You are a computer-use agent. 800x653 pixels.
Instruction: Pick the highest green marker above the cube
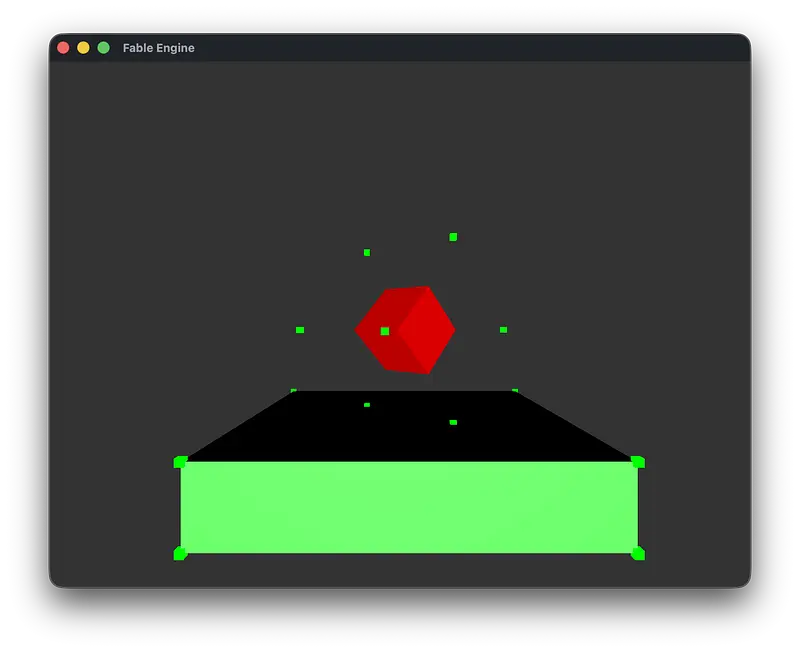[x=453, y=237]
